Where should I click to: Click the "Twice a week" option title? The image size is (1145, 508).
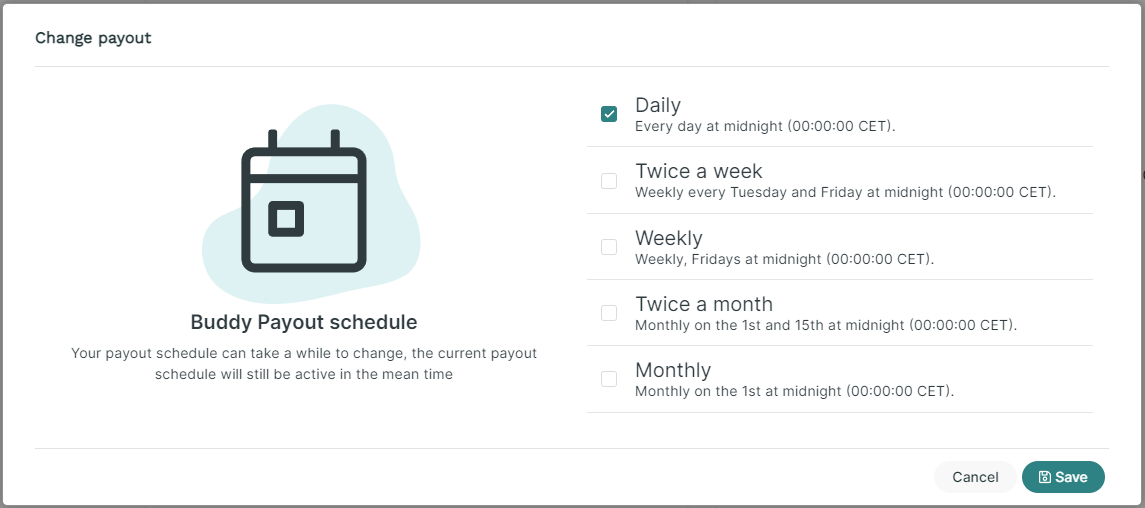coord(699,171)
